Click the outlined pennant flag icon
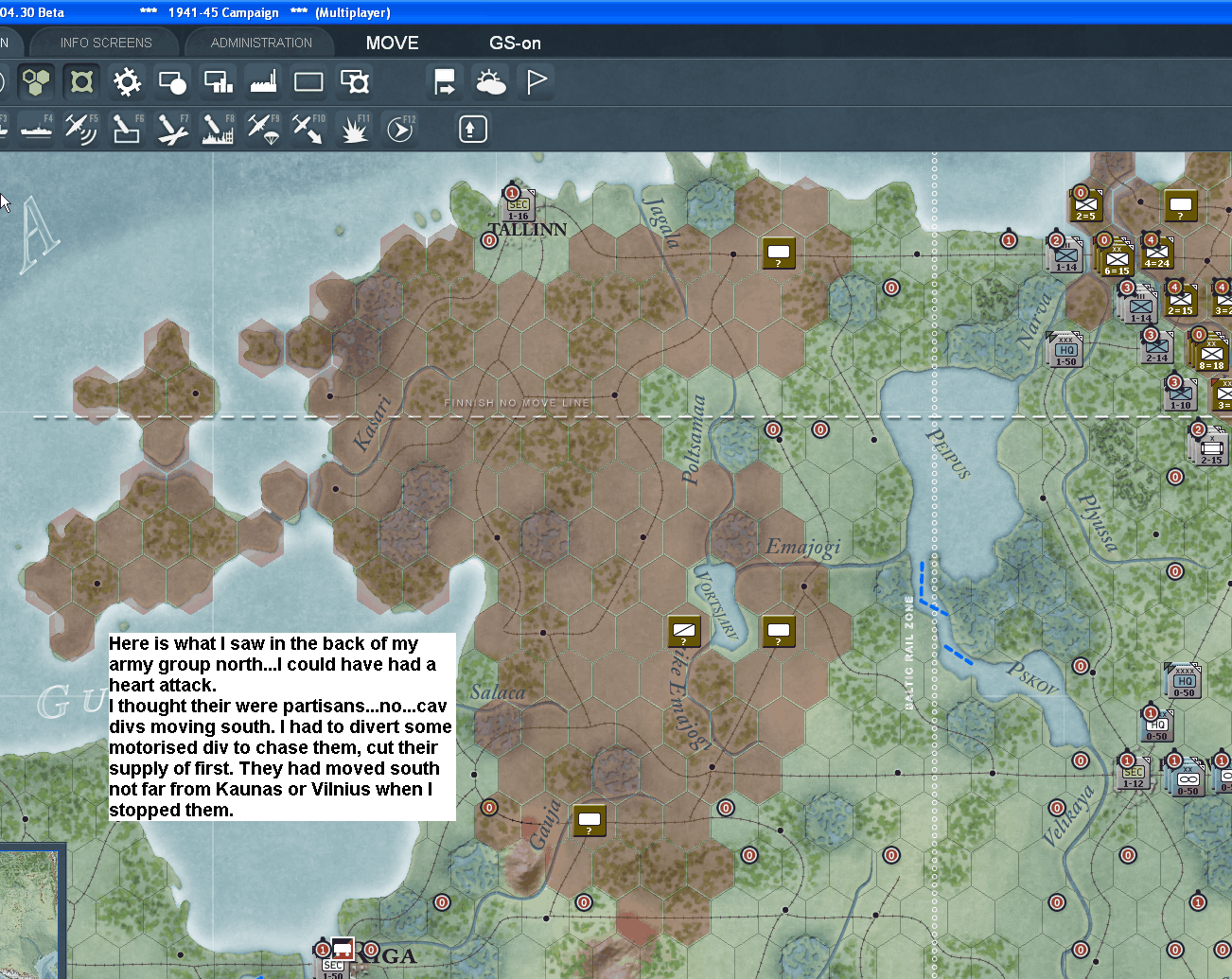This screenshot has height=979, width=1232. pyautogui.click(x=537, y=82)
